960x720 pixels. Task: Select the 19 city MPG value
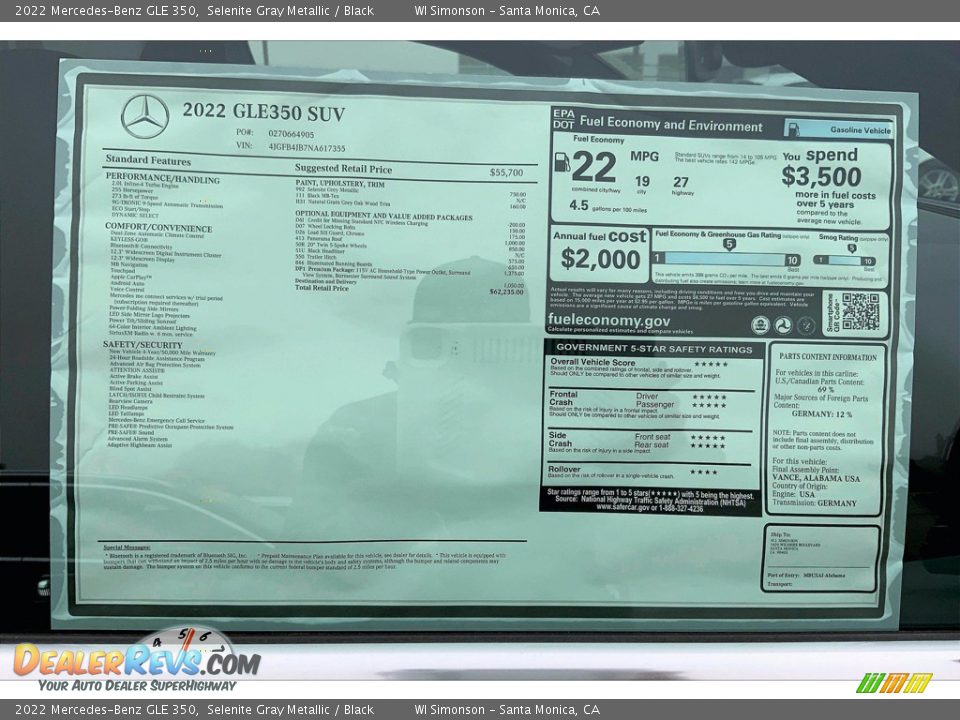(642, 181)
